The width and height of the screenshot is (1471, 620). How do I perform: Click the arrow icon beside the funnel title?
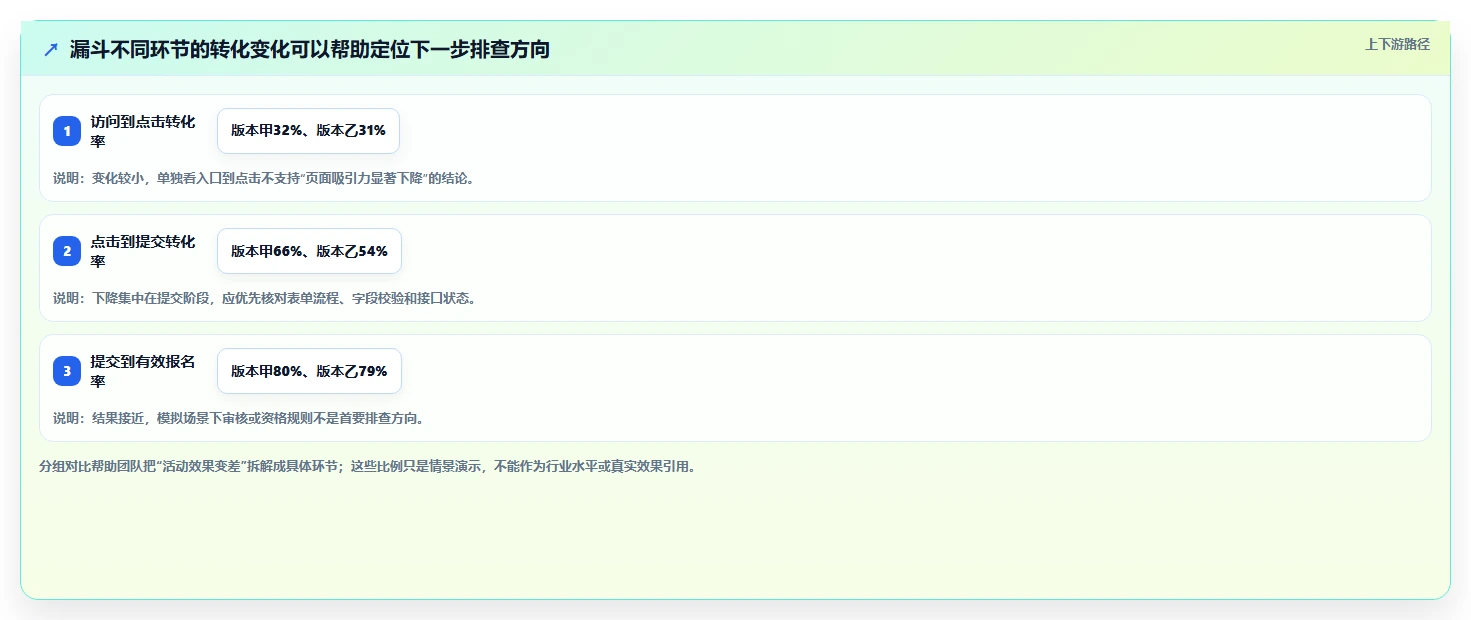click(50, 49)
